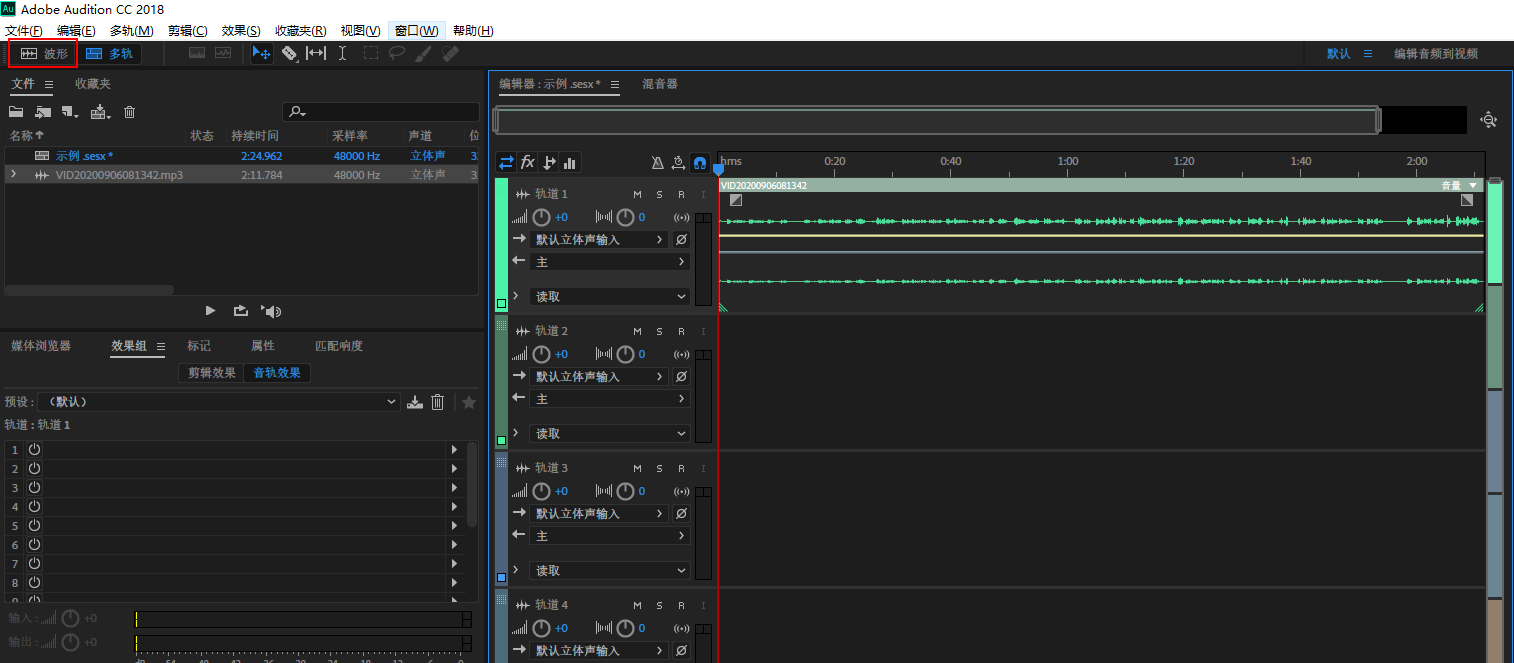
Task: Open the 效果 menu
Action: pos(241,31)
